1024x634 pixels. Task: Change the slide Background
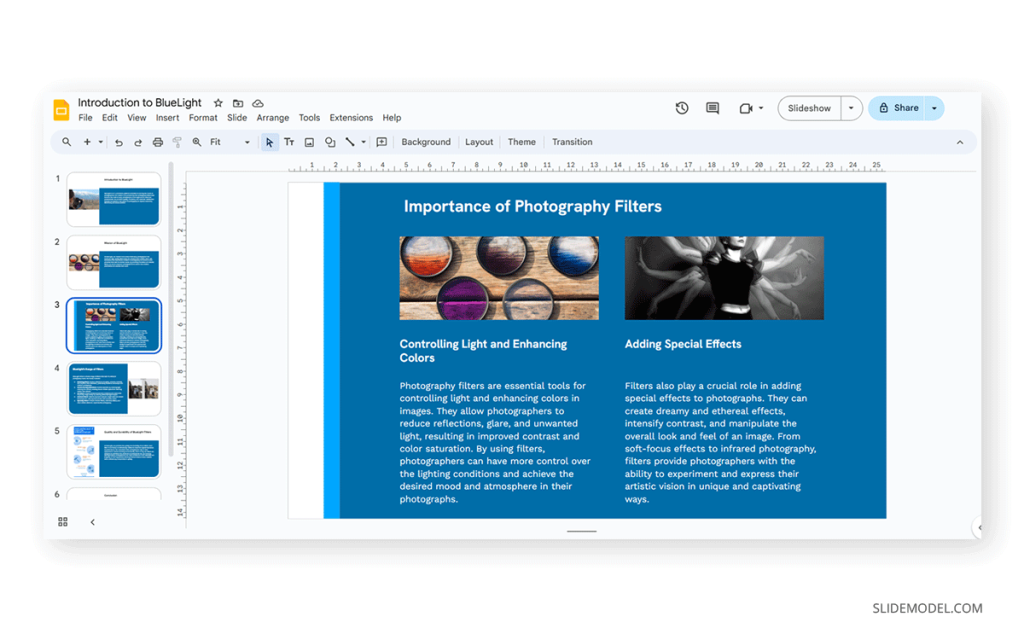coord(426,142)
